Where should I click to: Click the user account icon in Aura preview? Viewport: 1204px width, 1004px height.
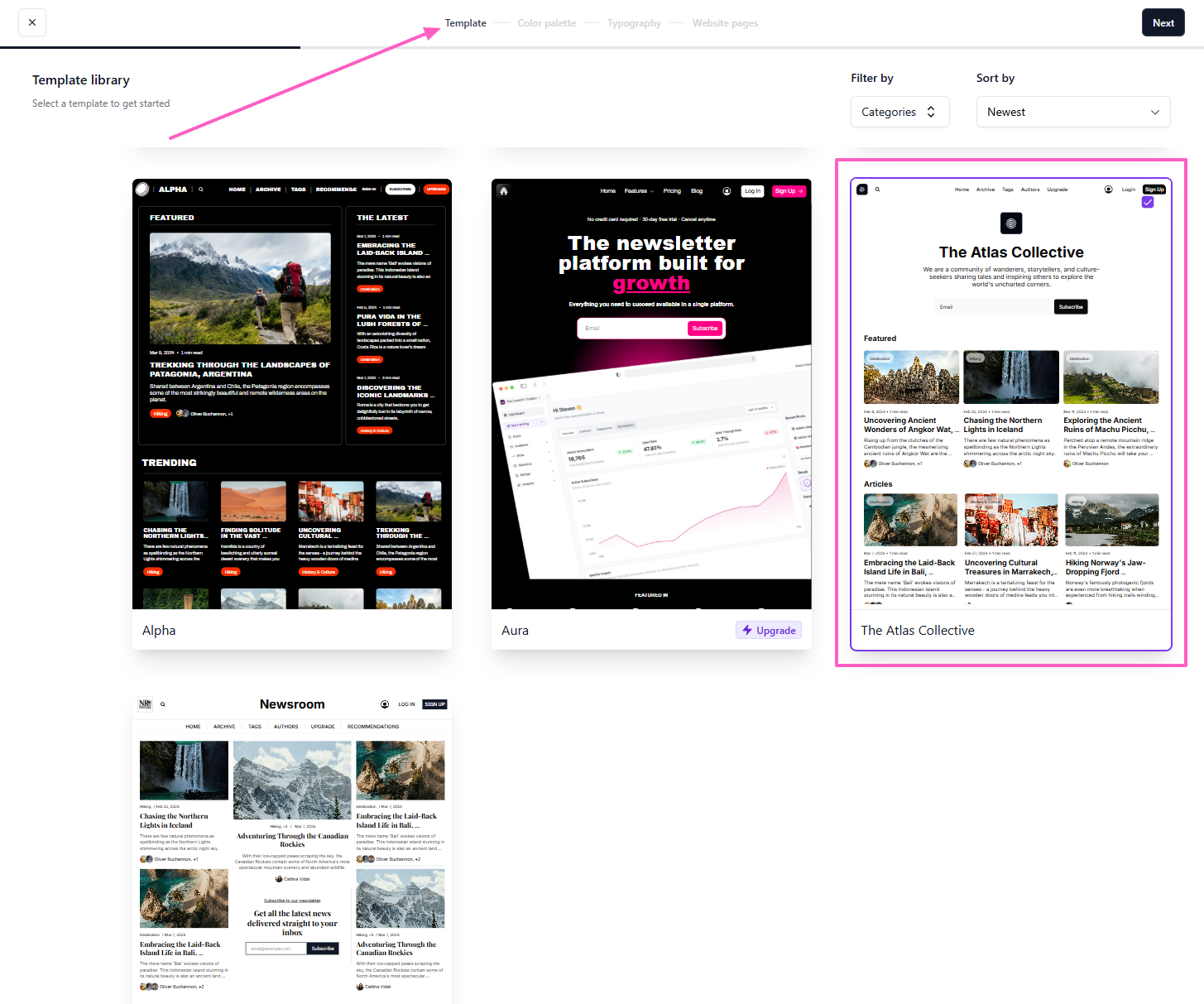click(727, 191)
